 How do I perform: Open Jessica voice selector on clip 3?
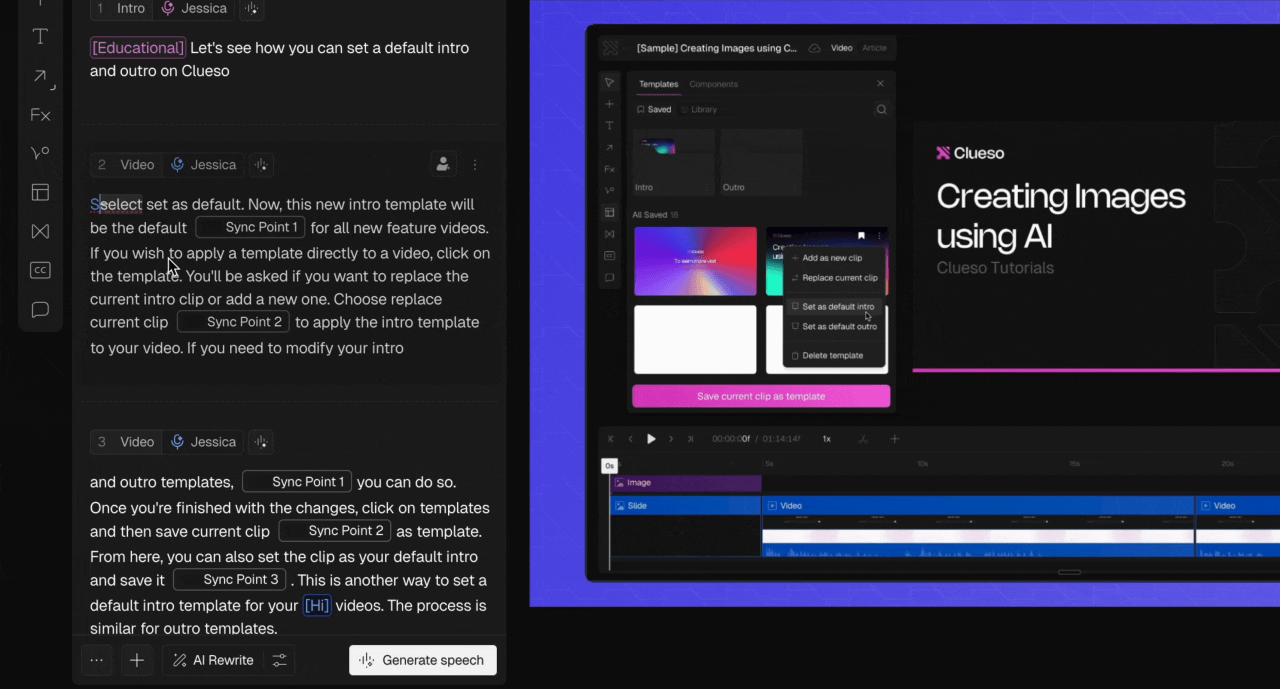coord(203,442)
